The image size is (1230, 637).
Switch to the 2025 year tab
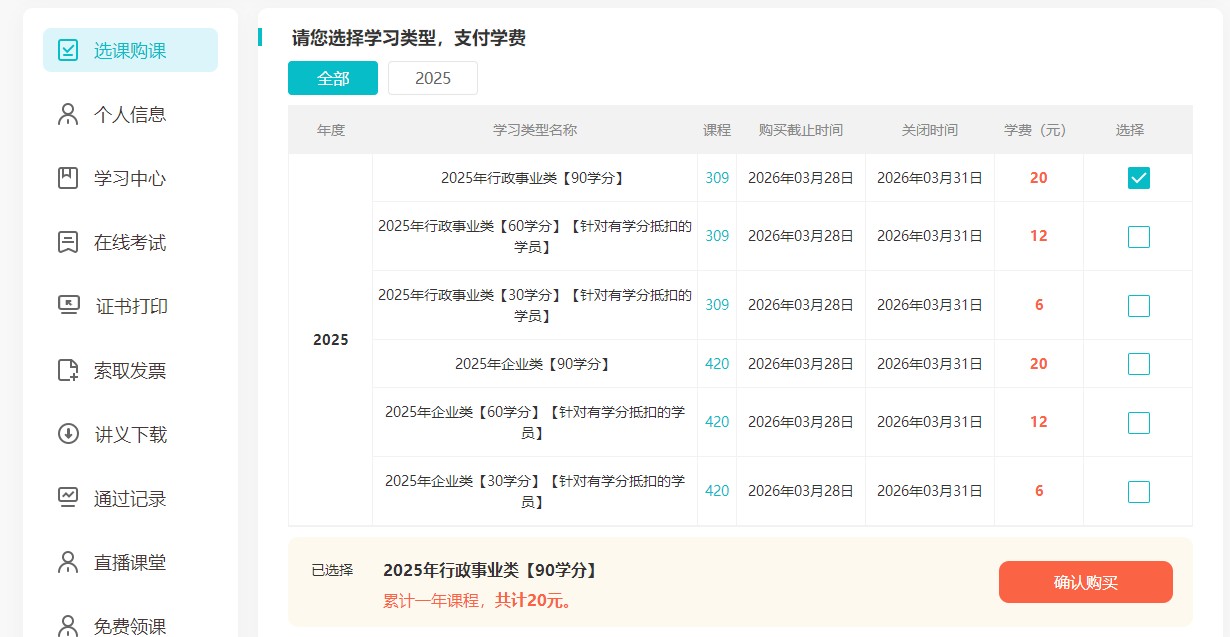(x=433, y=78)
